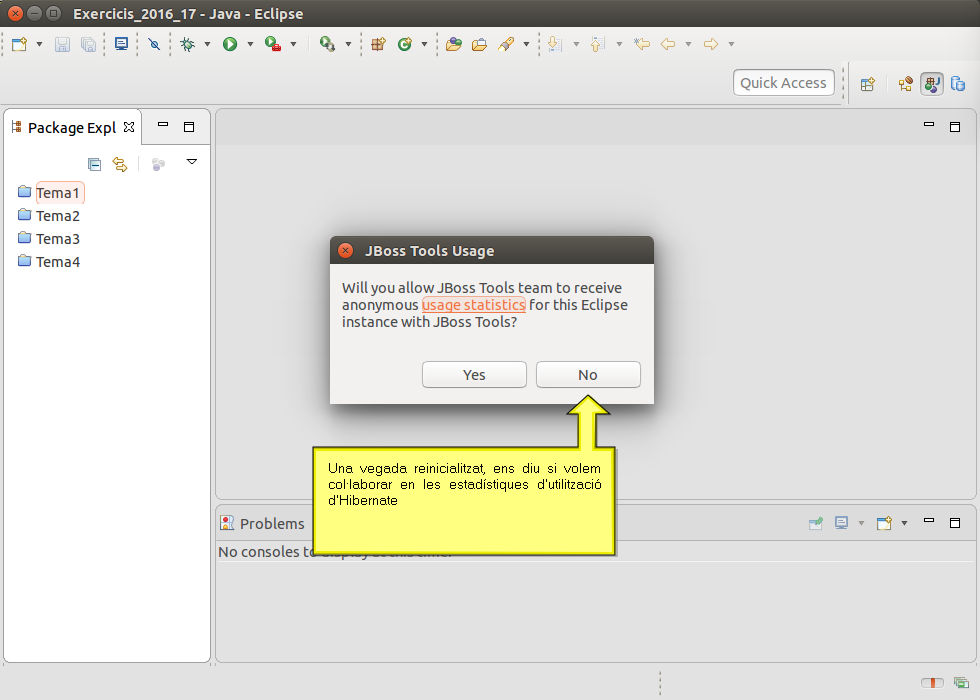Maximize the Package Explorer panel
The image size is (980, 700).
189,127
